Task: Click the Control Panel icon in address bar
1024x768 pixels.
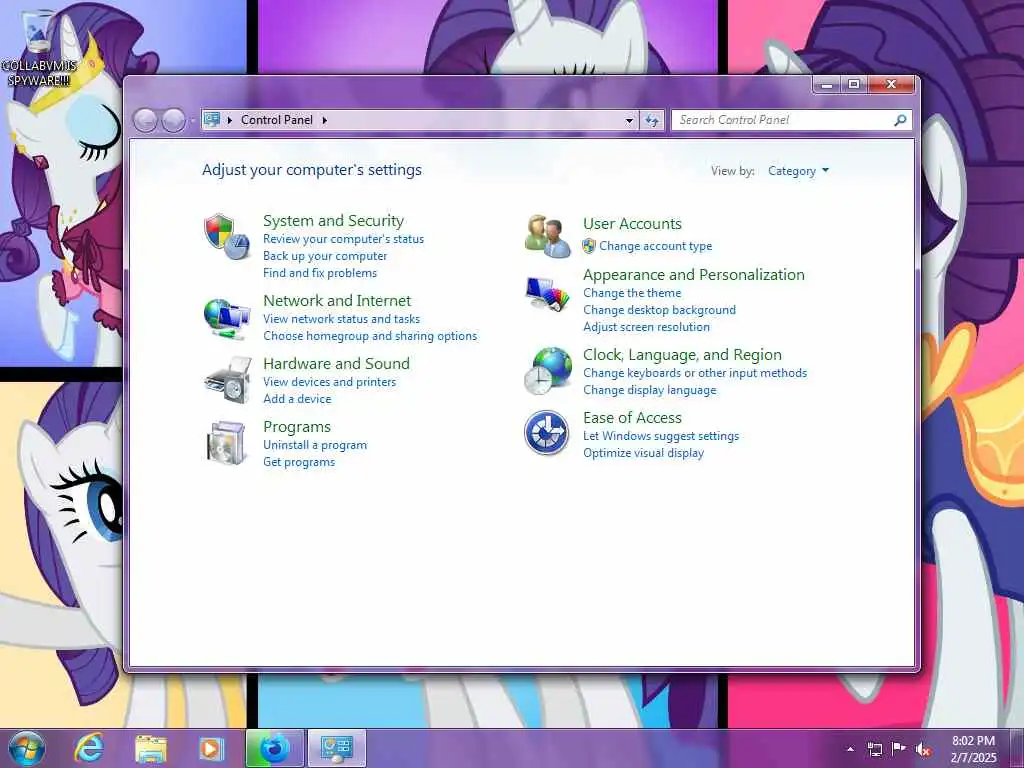Action: pyautogui.click(x=212, y=120)
